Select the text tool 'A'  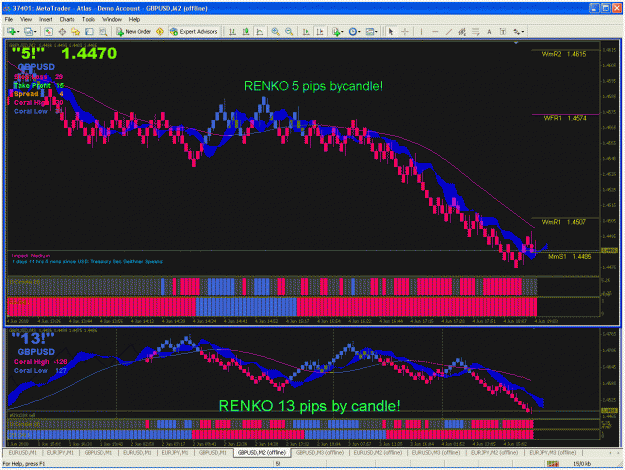(489, 31)
